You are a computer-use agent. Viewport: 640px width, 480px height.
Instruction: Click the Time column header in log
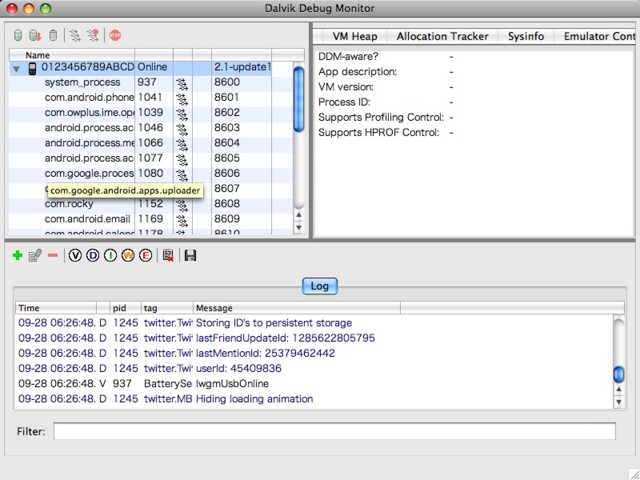pos(56,308)
